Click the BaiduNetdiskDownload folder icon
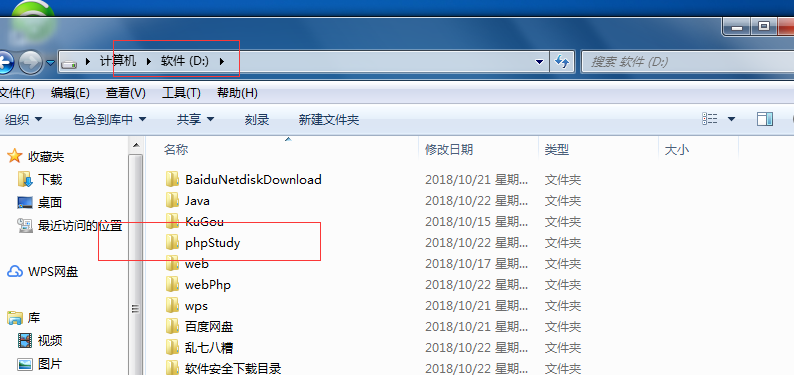 tap(172, 179)
